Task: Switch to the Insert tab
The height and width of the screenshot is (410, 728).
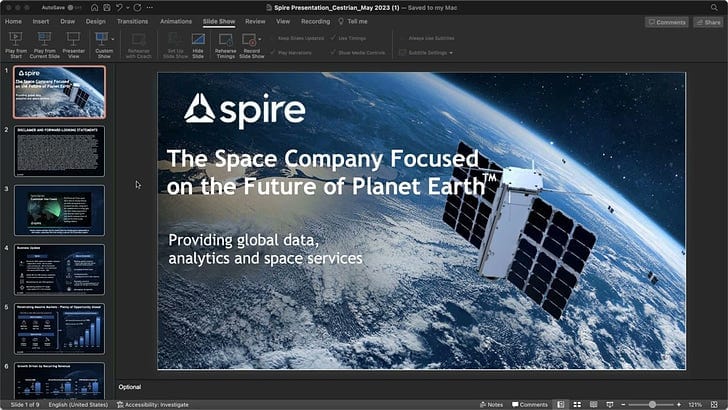Action: pyautogui.click(x=41, y=21)
